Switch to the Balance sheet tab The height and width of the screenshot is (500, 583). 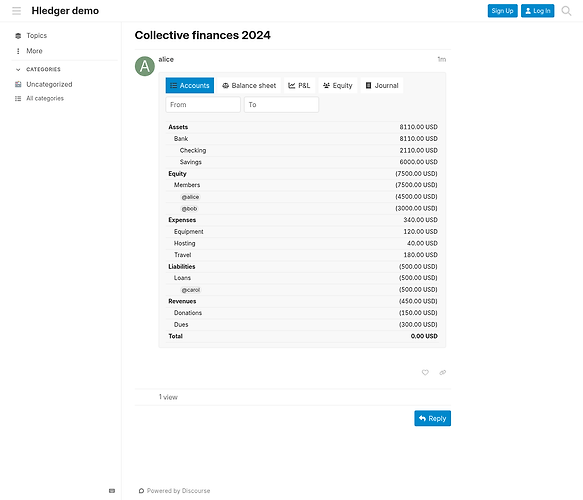[x=249, y=86]
